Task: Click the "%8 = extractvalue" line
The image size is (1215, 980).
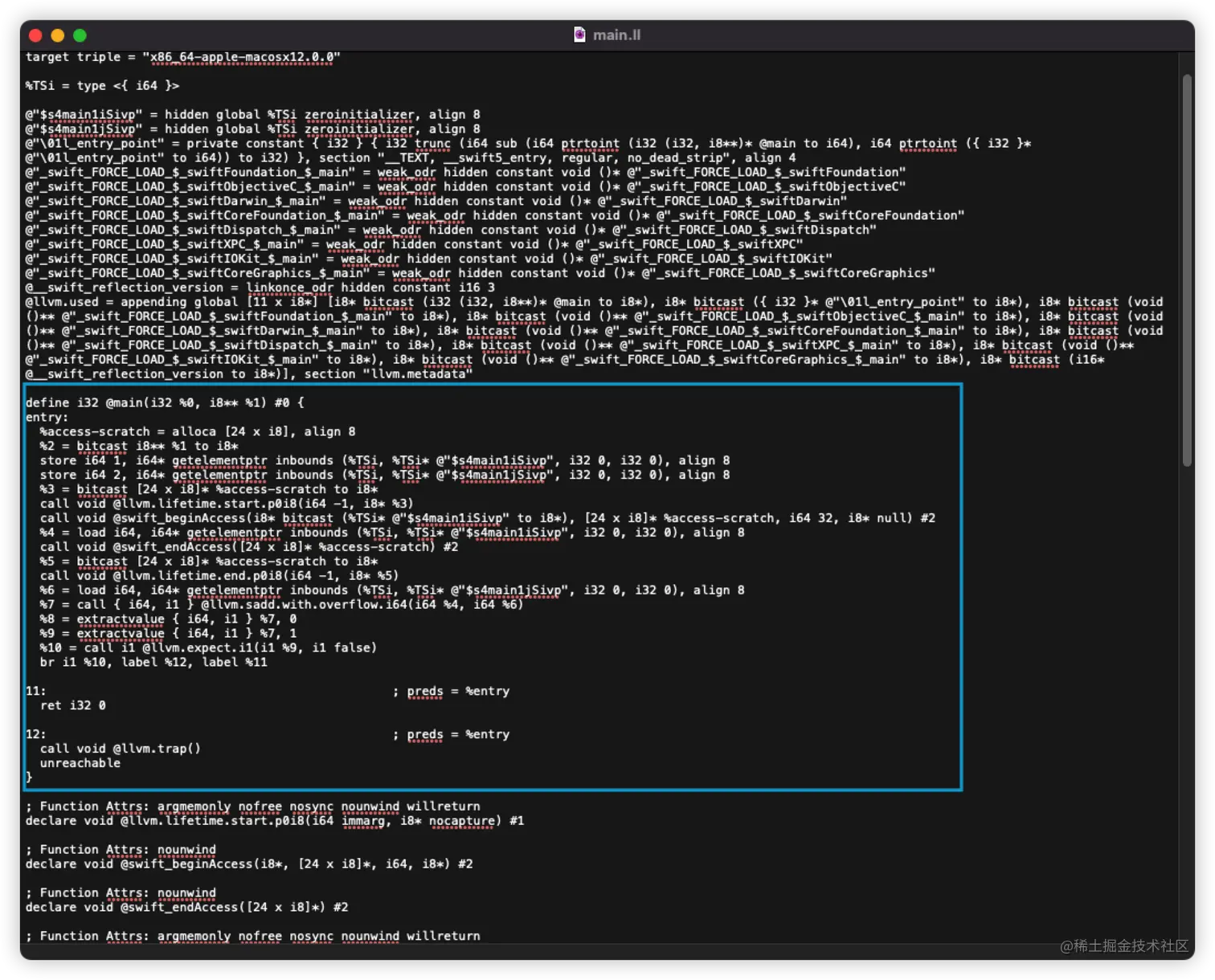Action: [168, 620]
